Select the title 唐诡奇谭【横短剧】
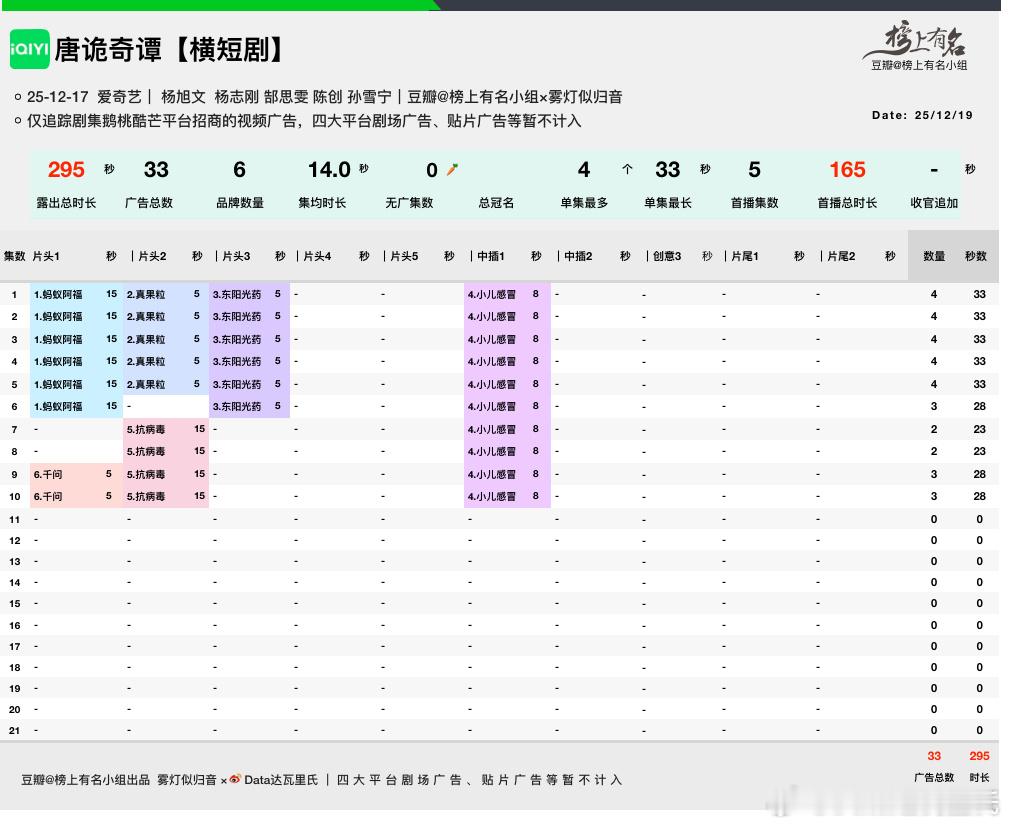Image resolution: width=1009 pixels, height=826 pixels. pos(169,50)
